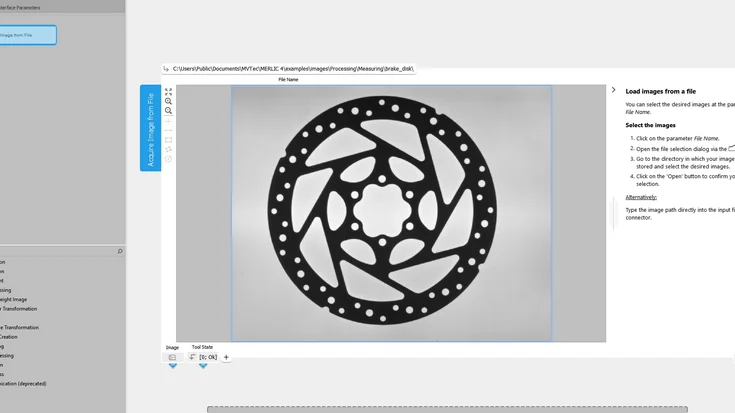735x413 pixels.
Task: Click the search magnifier in the tool library
Action: tap(120, 251)
